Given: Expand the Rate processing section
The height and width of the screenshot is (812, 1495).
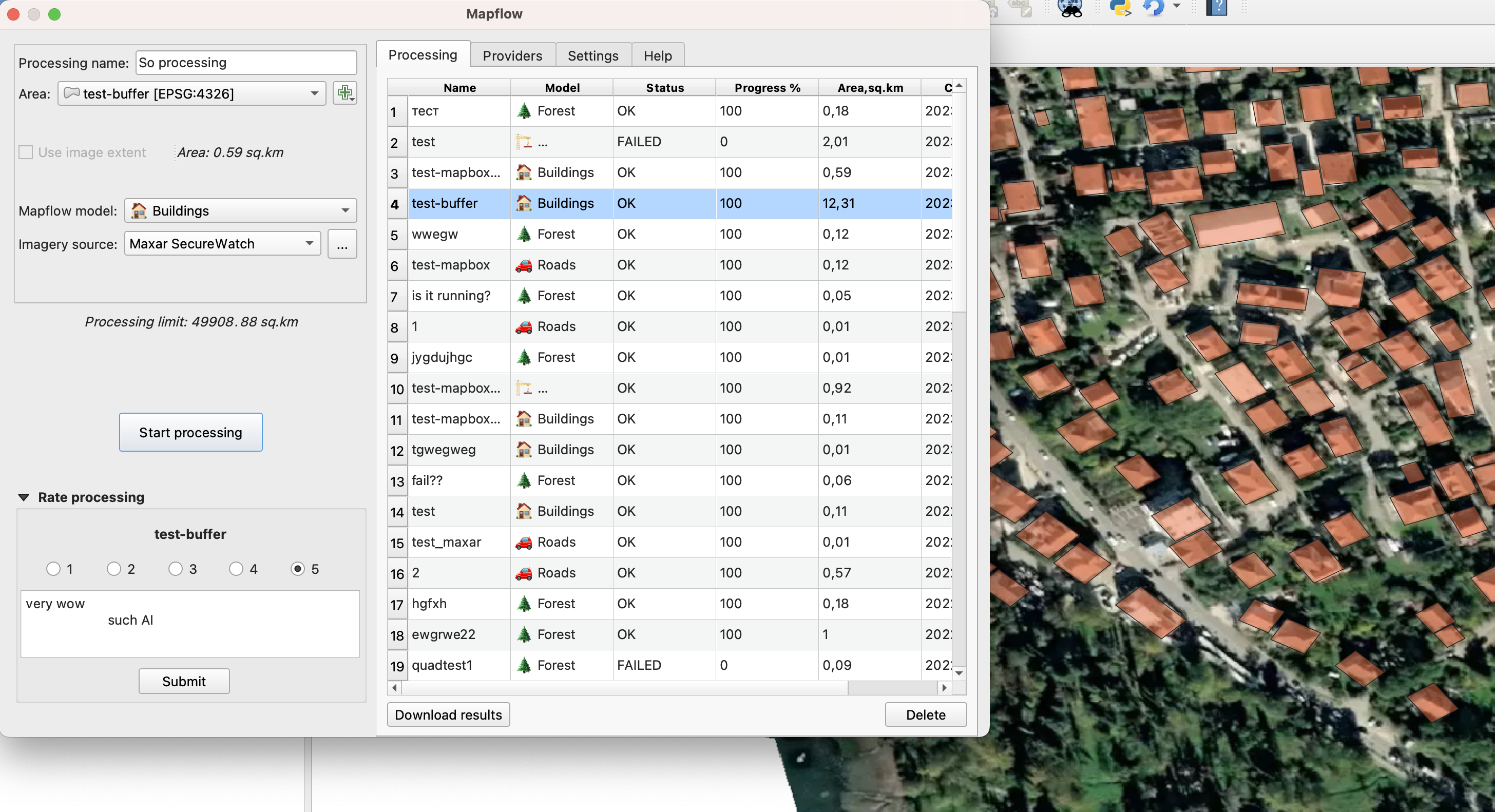Looking at the screenshot, I should click(22, 497).
